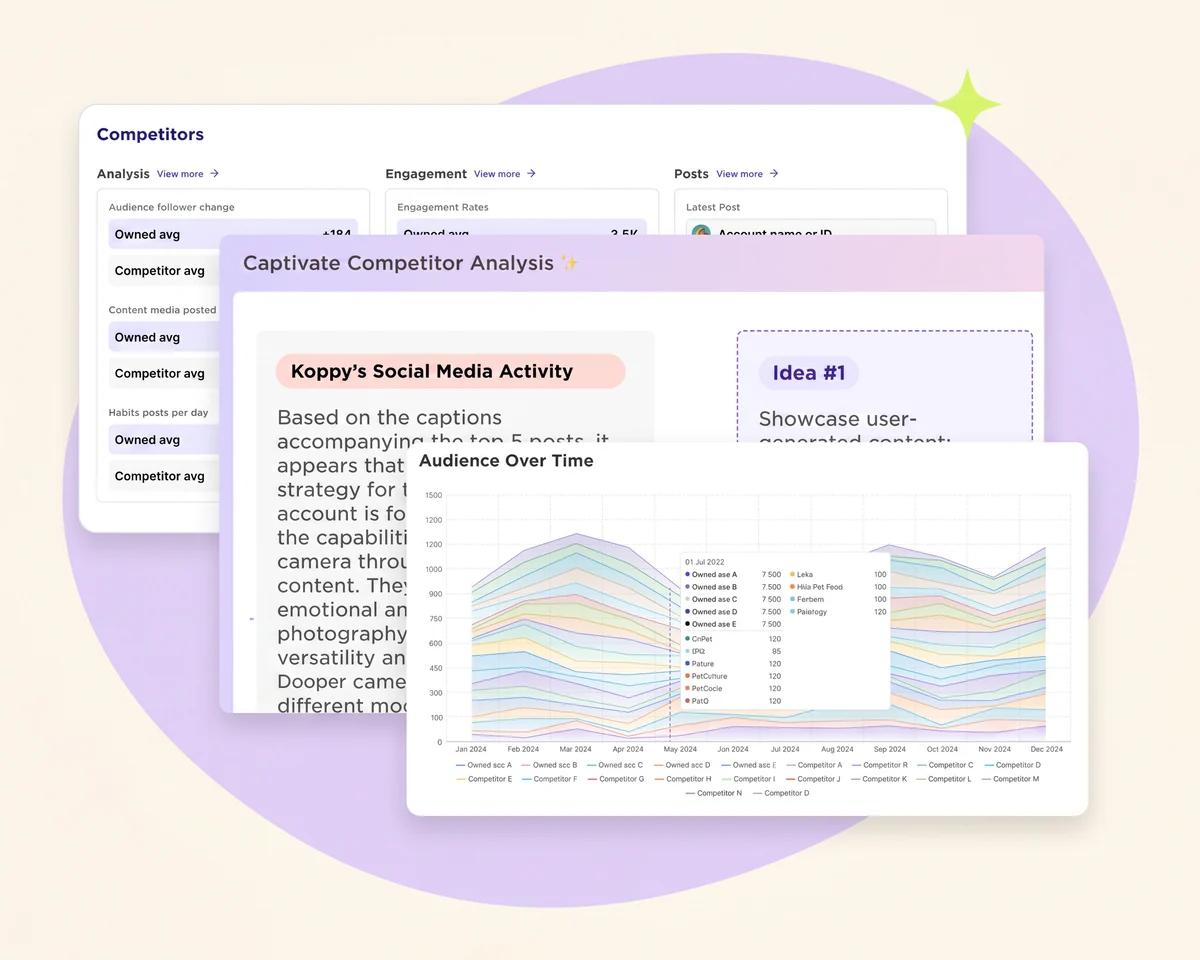Screen dimensions: 1200x960
Task: Select Competitor avg under Content media posted
Action: click(x=163, y=373)
